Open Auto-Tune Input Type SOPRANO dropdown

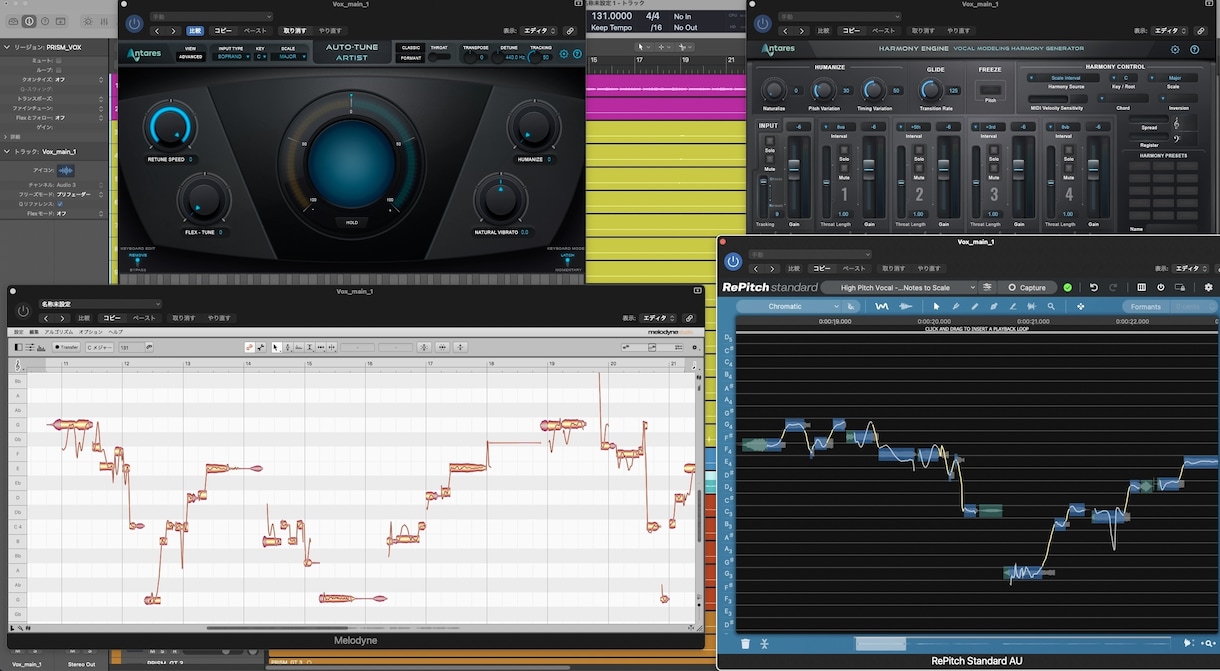click(x=231, y=57)
